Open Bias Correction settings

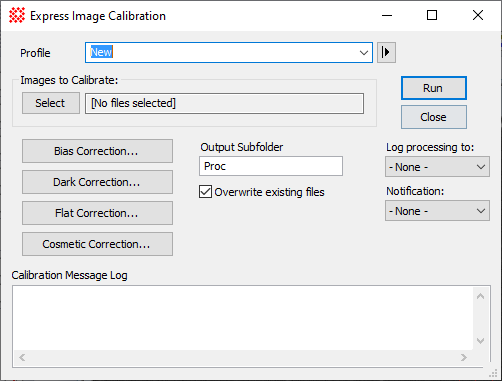click(x=97, y=151)
